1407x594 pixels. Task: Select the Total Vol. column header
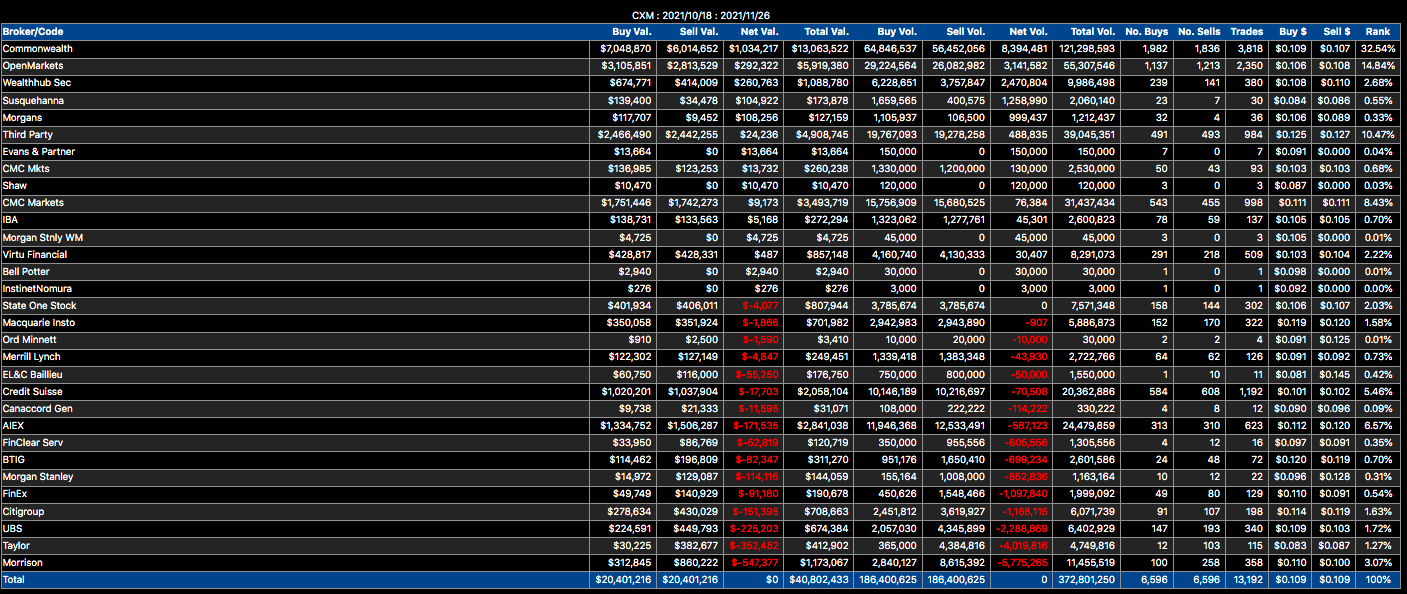[1094, 32]
